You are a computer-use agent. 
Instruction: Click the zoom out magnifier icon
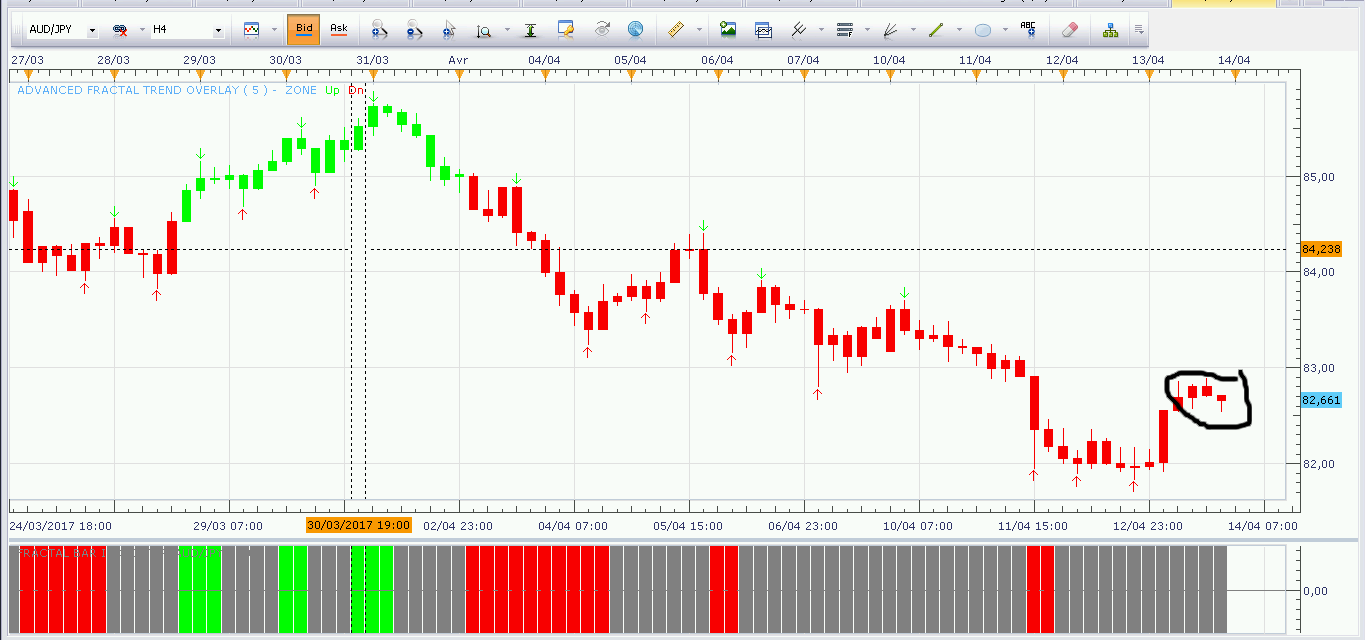[414, 30]
